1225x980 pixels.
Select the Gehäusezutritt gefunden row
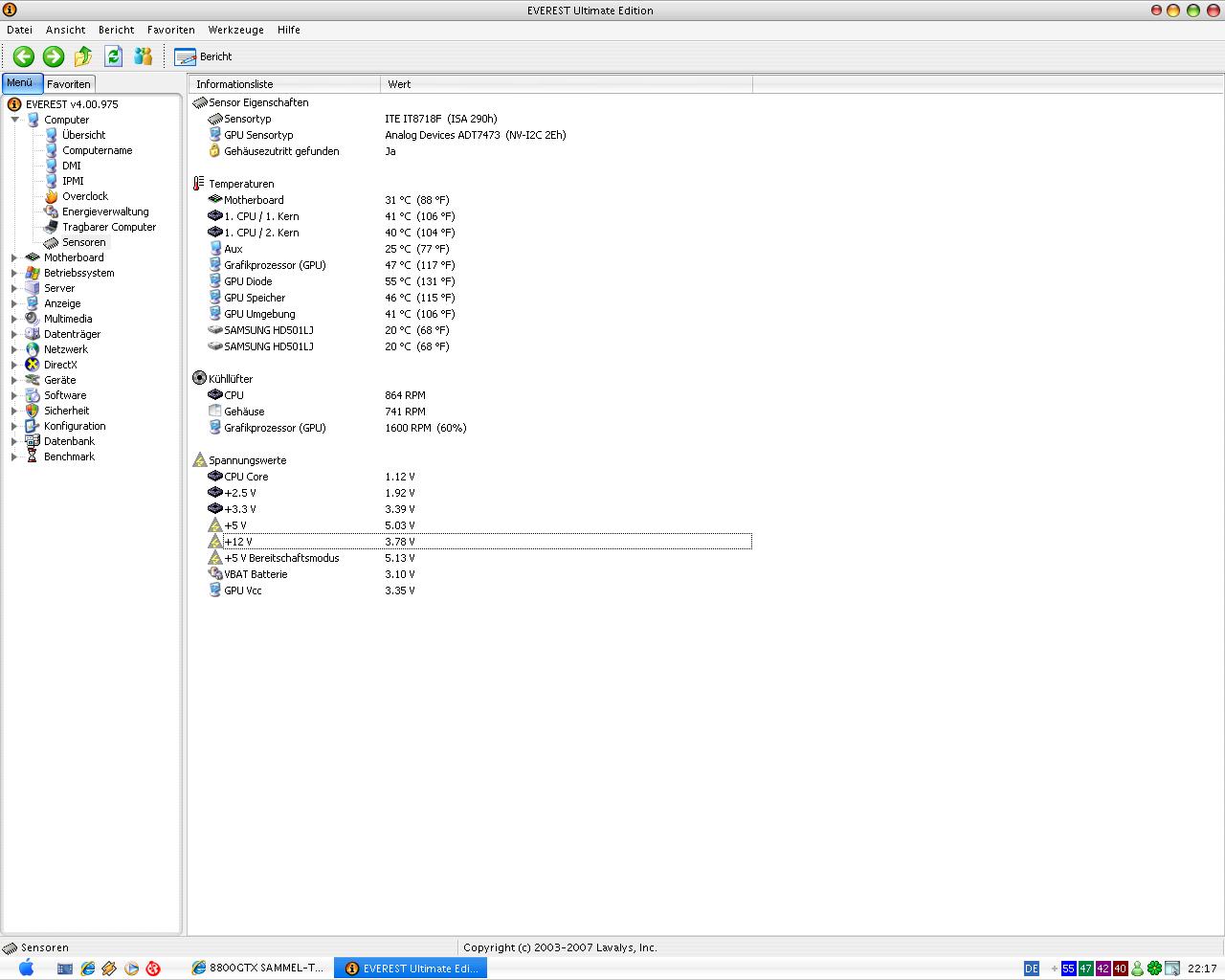tap(479, 151)
